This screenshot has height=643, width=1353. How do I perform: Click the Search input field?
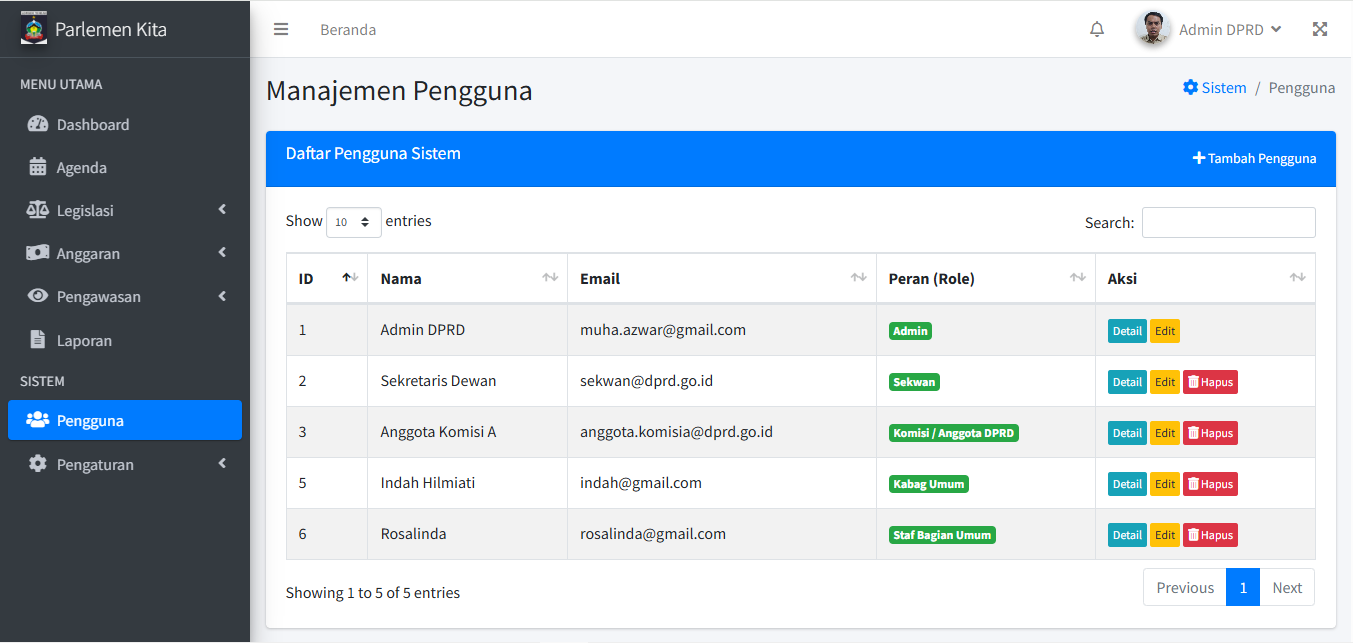pyautogui.click(x=1228, y=223)
